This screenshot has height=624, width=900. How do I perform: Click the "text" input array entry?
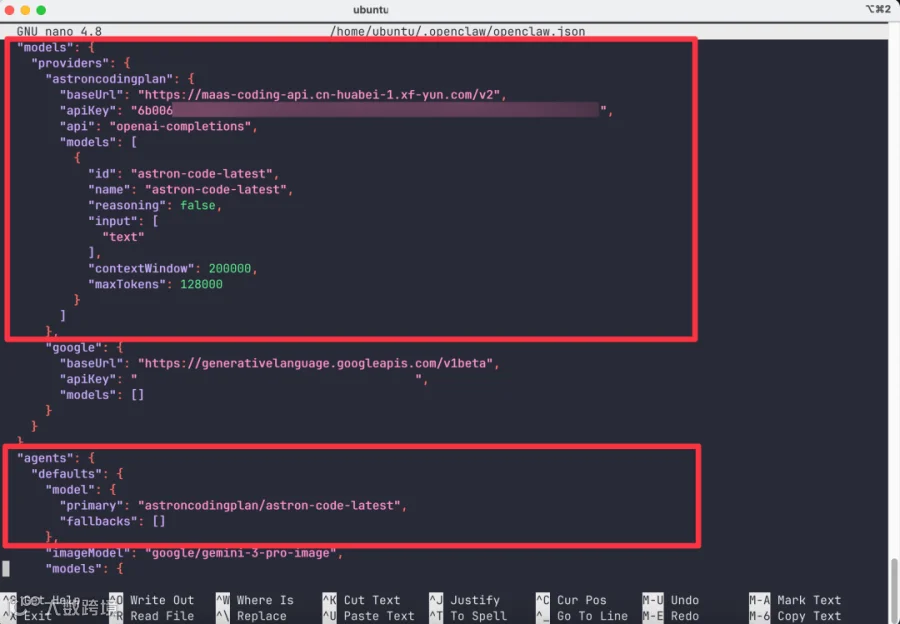123,237
